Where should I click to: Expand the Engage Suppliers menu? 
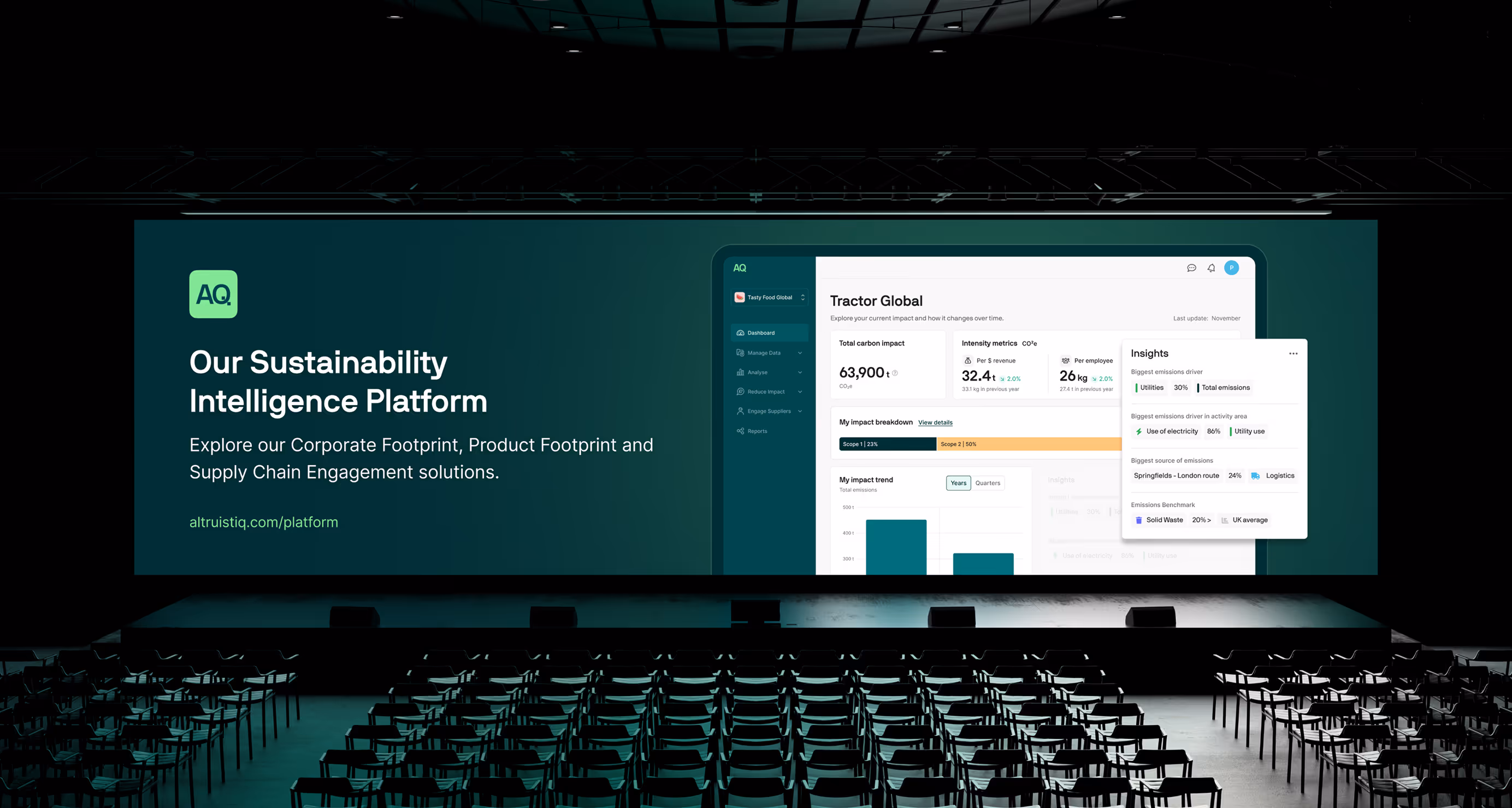769,411
